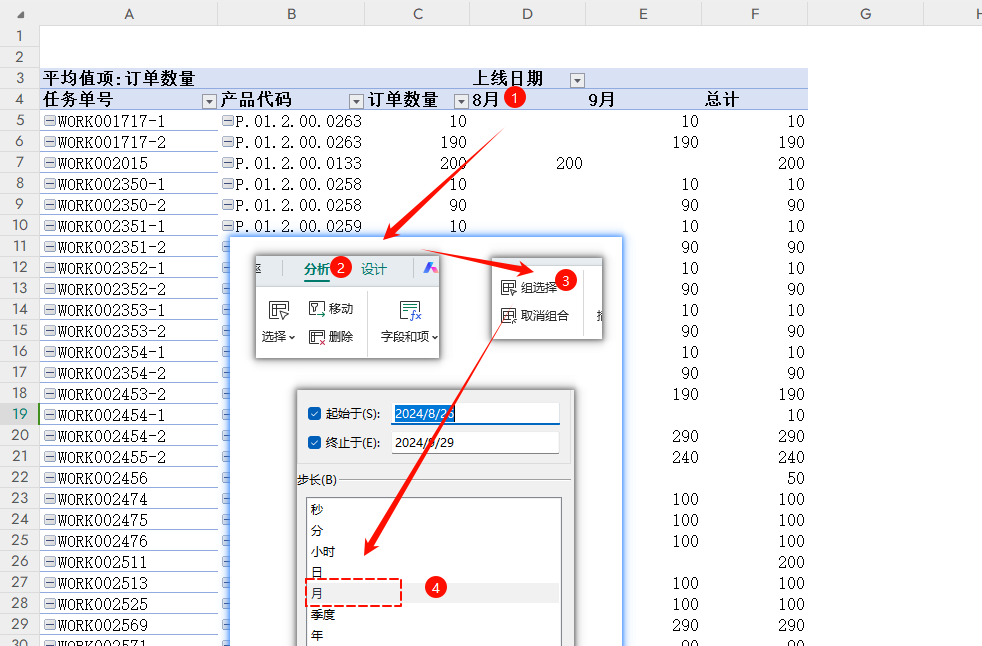
Task: Collapse product code P.01.2.00.0133 group
Action: pos(228,163)
